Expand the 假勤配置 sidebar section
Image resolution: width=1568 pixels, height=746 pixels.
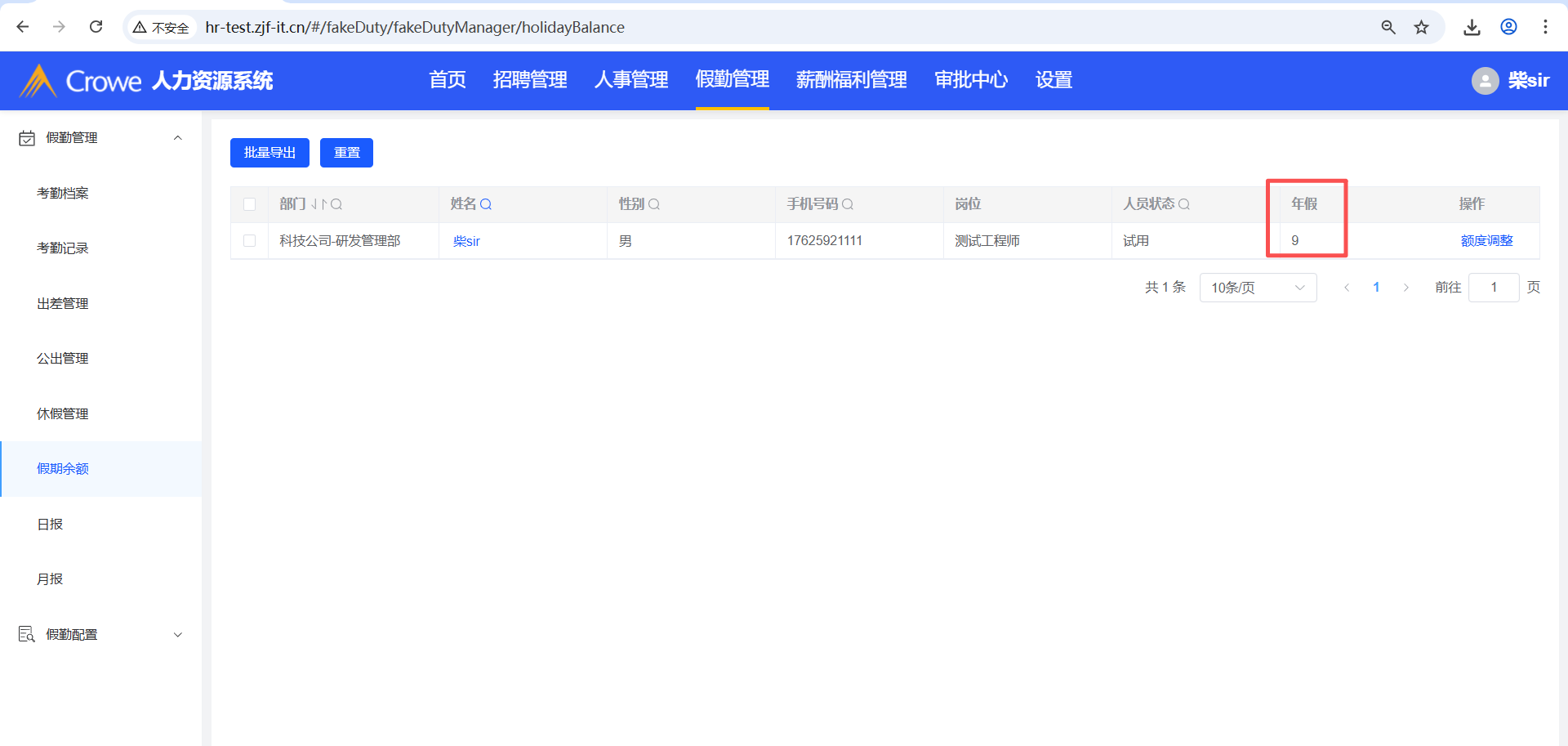[x=177, y=635]
